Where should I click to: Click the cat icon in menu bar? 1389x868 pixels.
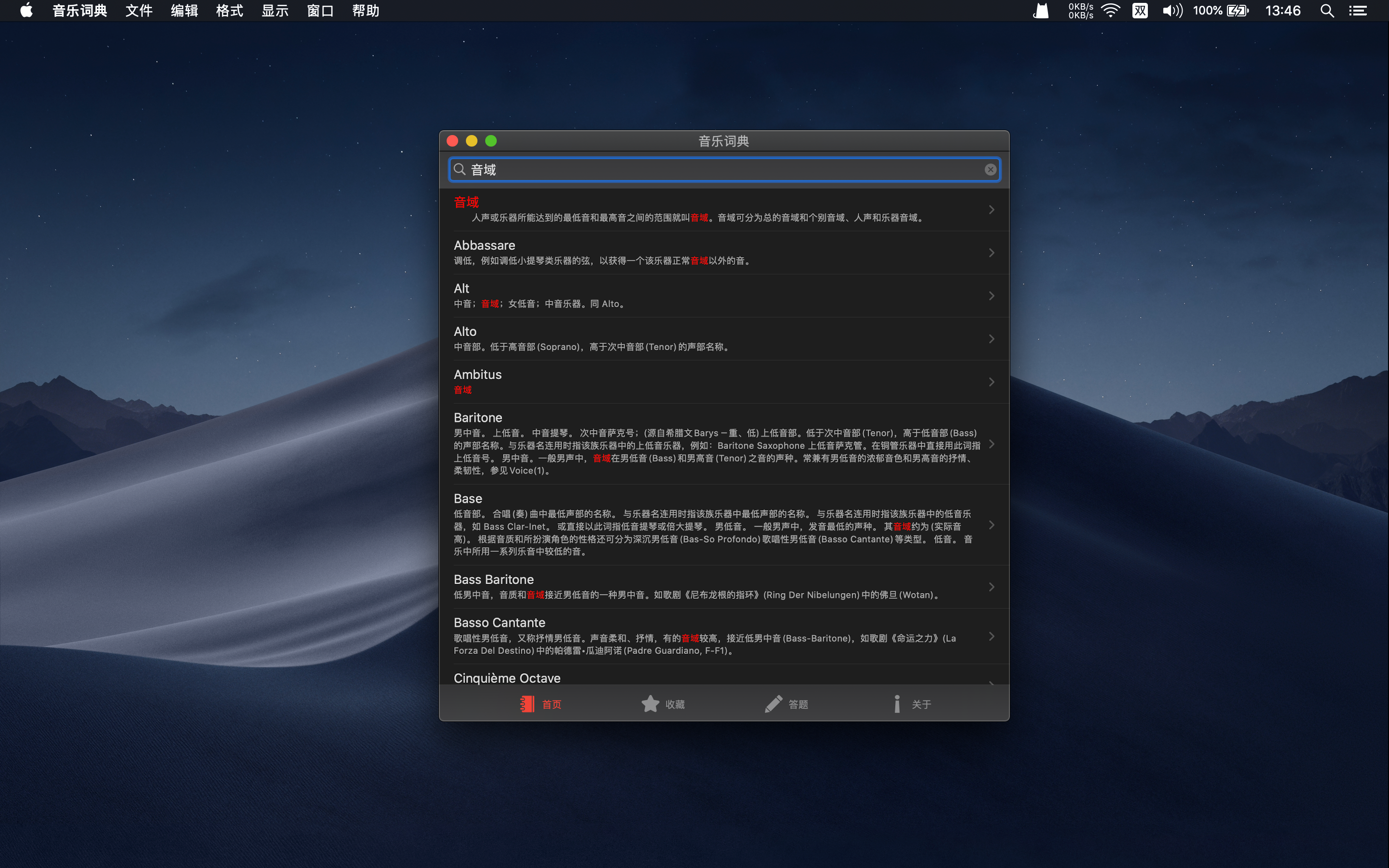tap(1041, 10)
